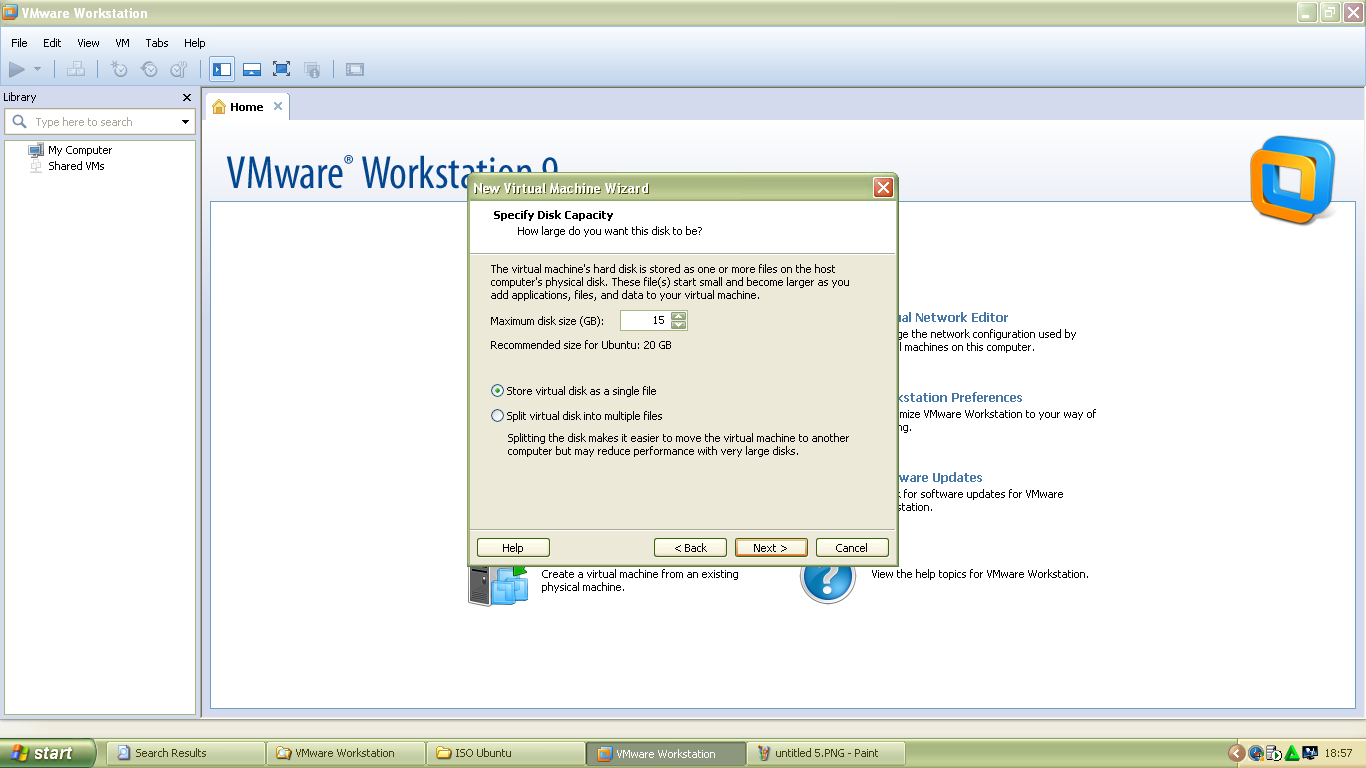
Task: Click the green triangle tray icon
Action: pos(1292,753)
